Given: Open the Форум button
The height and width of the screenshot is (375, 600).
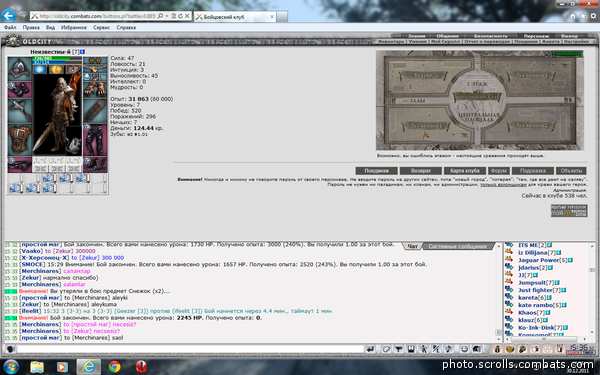Looking at the screenshot, I should pos(499,171).
